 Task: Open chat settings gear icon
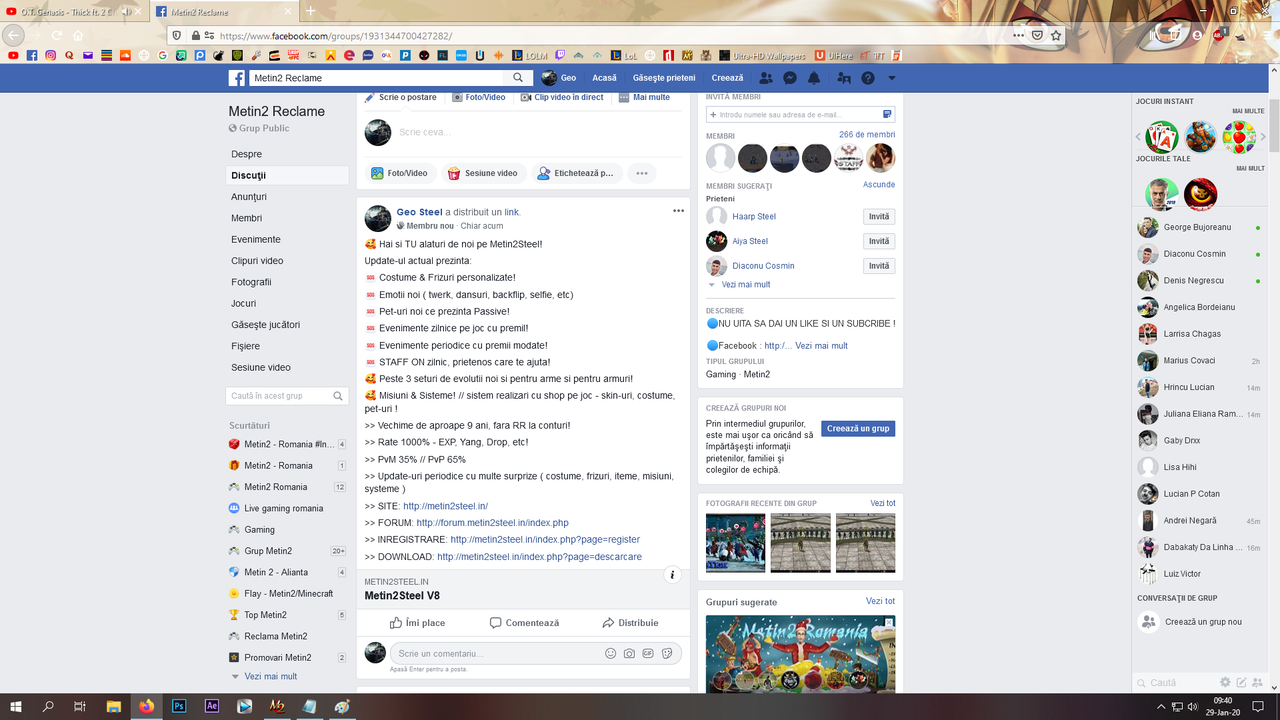[x=1224, y=683]
